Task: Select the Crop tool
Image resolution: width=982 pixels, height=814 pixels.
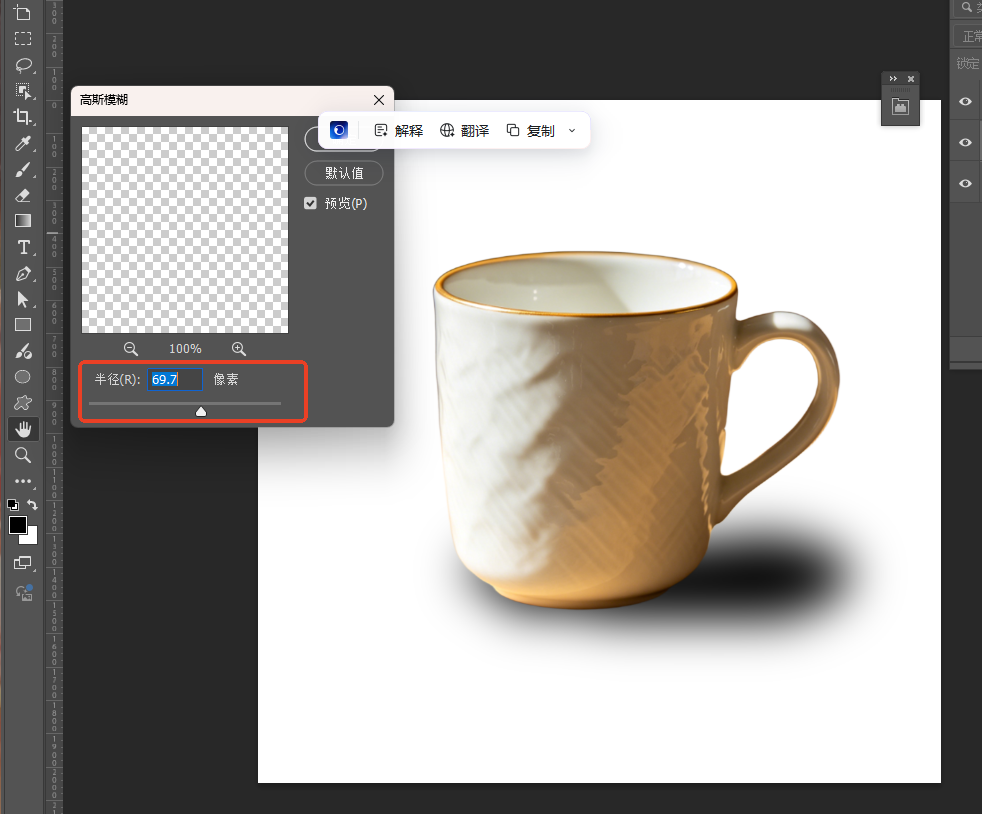Action: [x=23, y=116]
